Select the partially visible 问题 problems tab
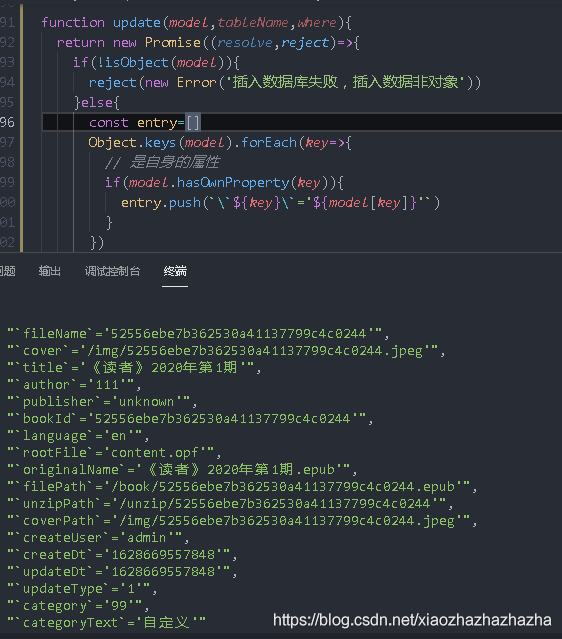The height and width of the screenshot is (639, 562). pos(7,271)
